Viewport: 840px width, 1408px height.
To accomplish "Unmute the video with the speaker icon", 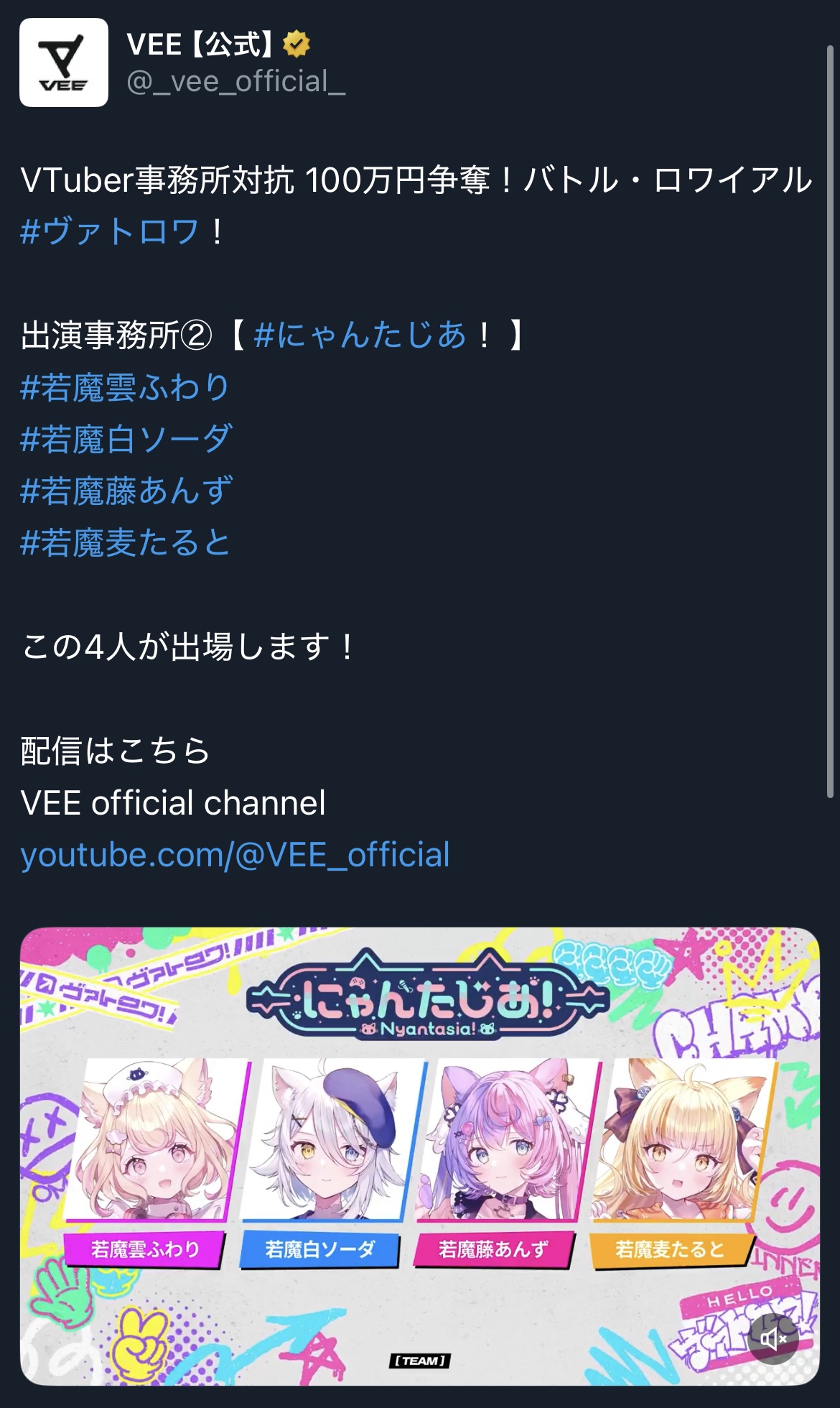I will coord(773,1338).
